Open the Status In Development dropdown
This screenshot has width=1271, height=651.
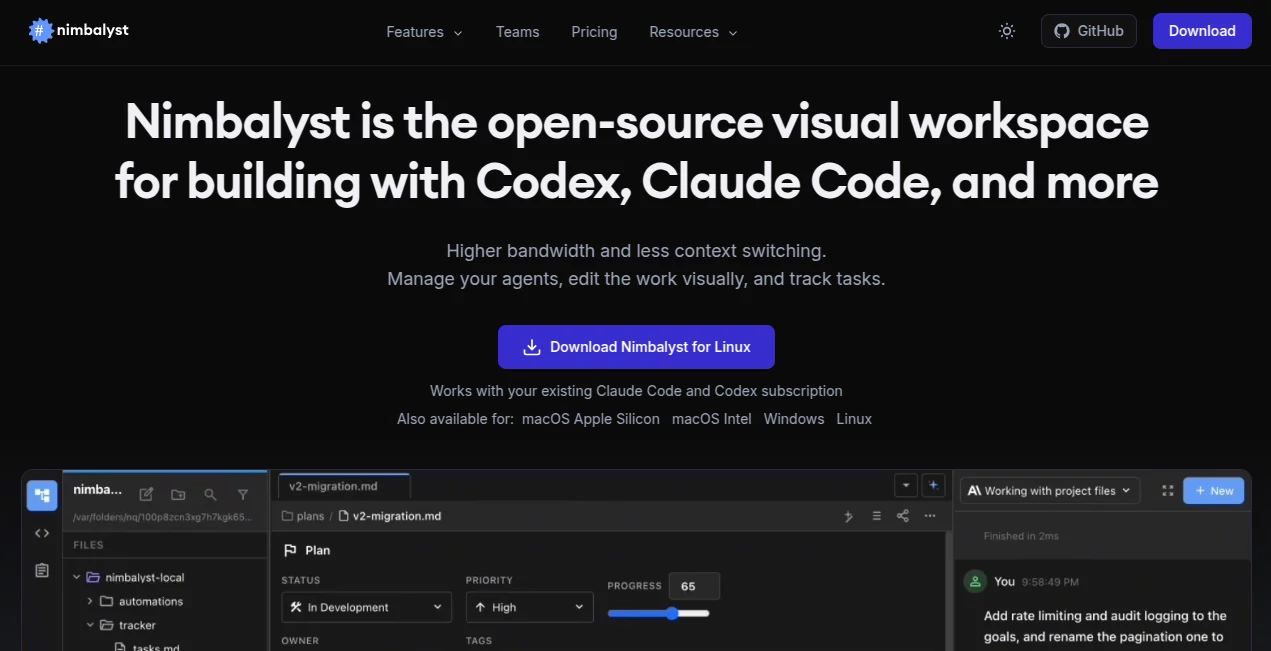pyautogui.click(x=366, y=607)
